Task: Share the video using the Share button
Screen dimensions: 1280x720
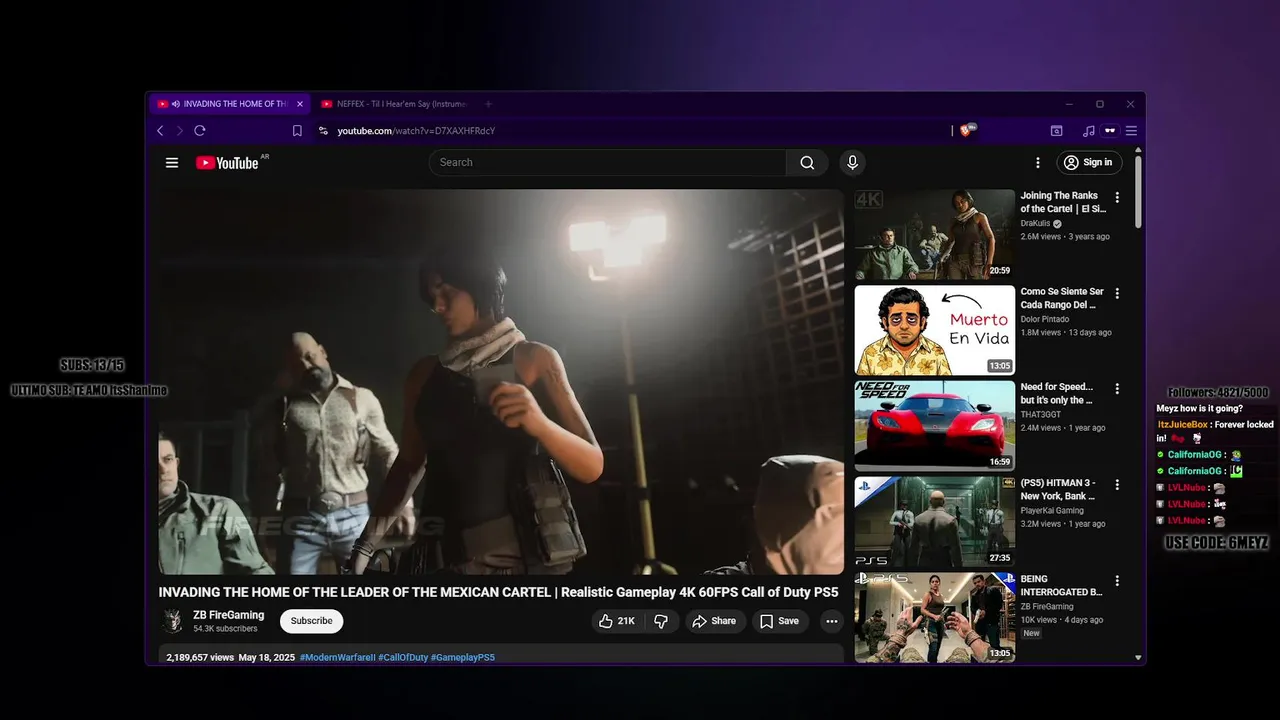Action: click(x=714, y=621)
